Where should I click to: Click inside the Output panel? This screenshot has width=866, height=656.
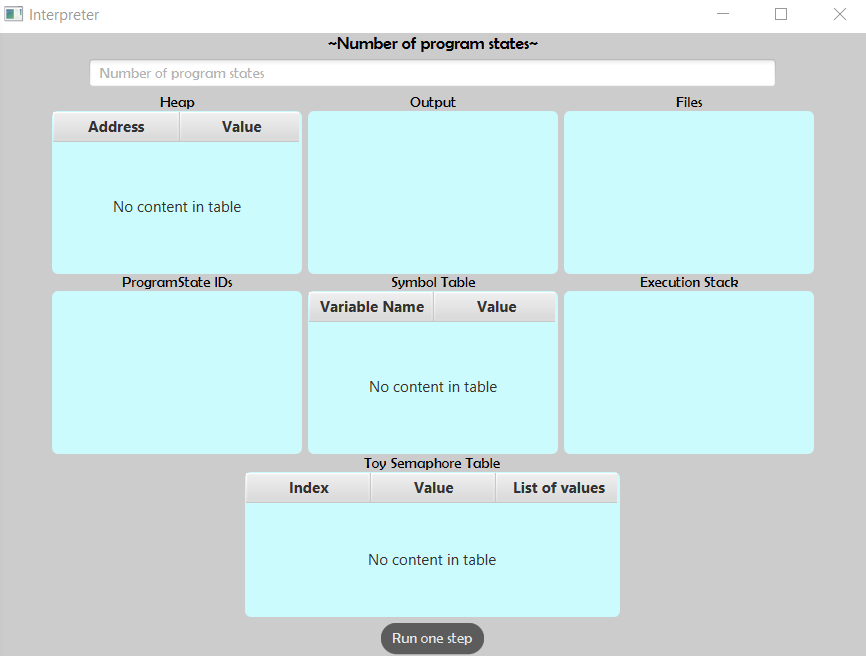pyautogui.click(x=432, y=192)
